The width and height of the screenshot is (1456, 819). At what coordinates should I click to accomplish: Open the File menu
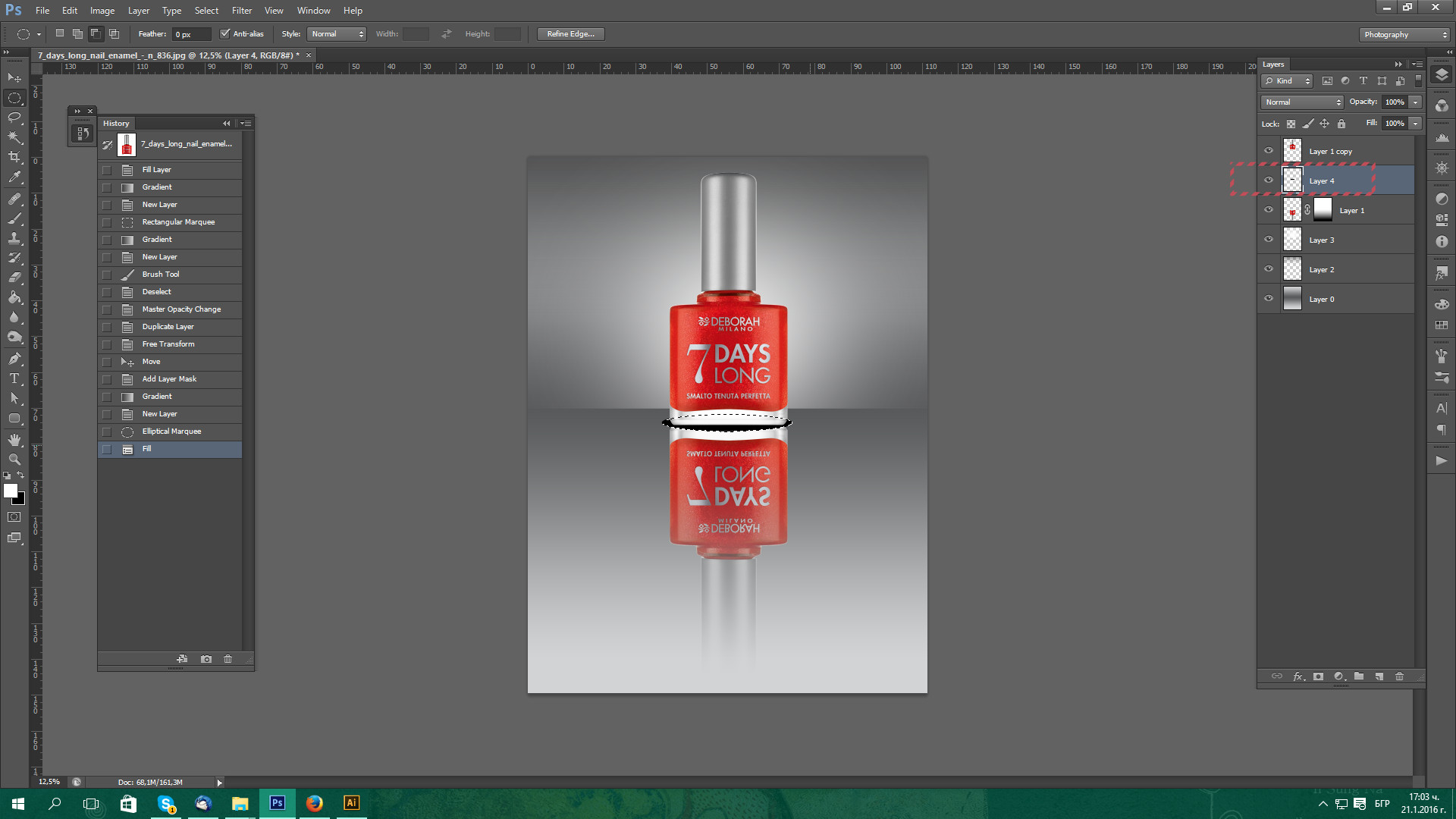pyautogui.click(x=42, y=11)
